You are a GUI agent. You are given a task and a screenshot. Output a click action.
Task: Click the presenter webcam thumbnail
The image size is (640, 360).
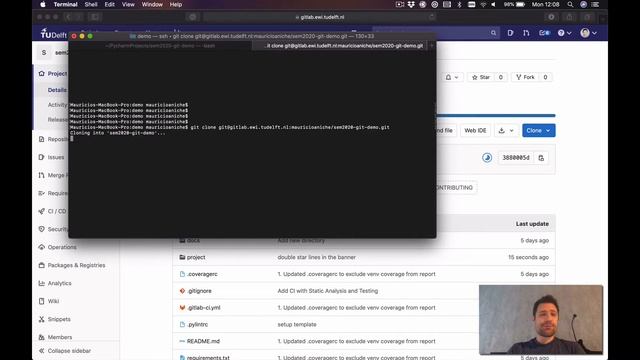541,320
